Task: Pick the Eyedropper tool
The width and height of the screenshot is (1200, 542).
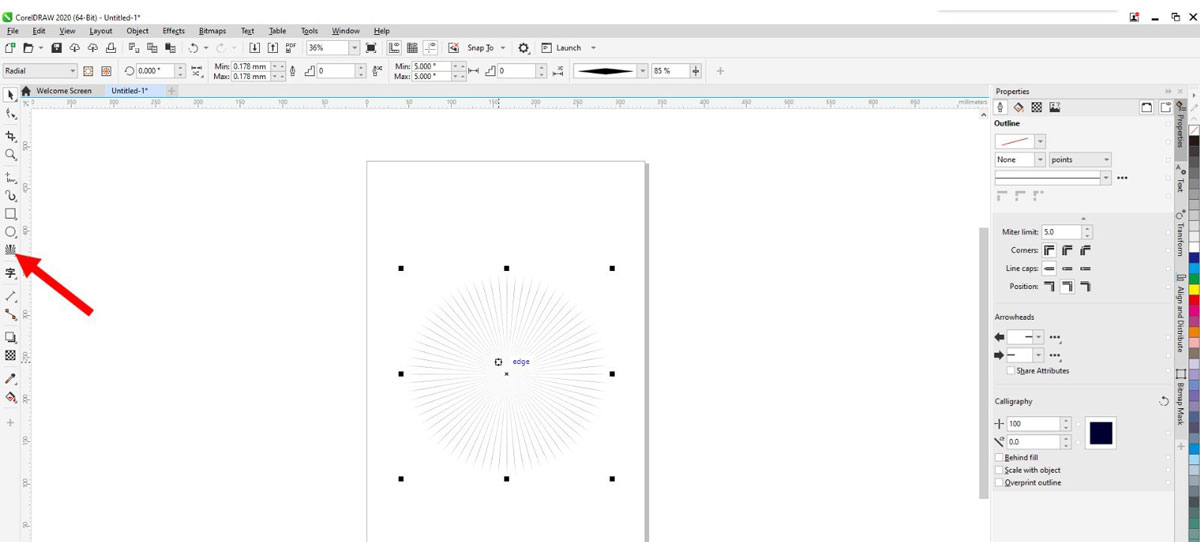Action: click(x=11, y=379)
